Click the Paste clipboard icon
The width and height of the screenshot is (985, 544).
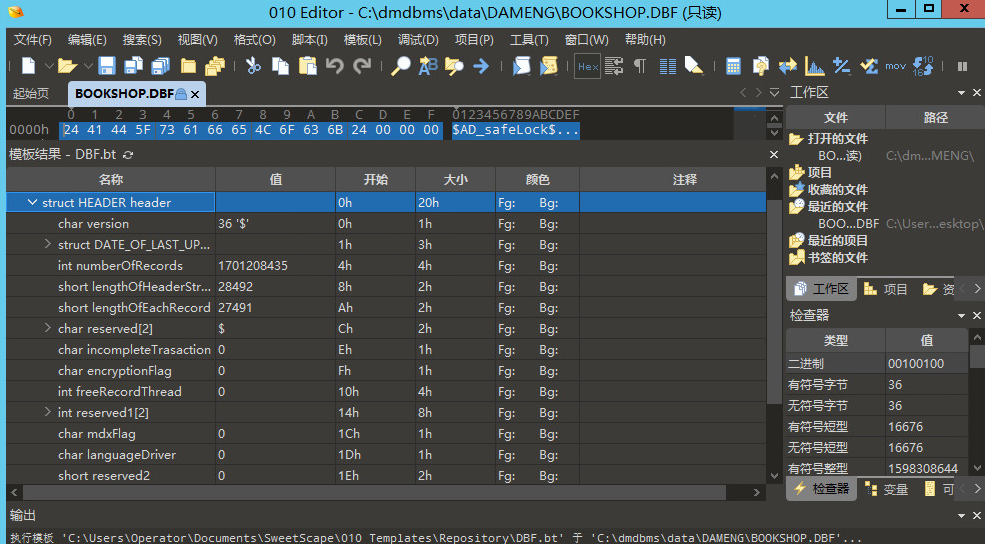point(308,65)
